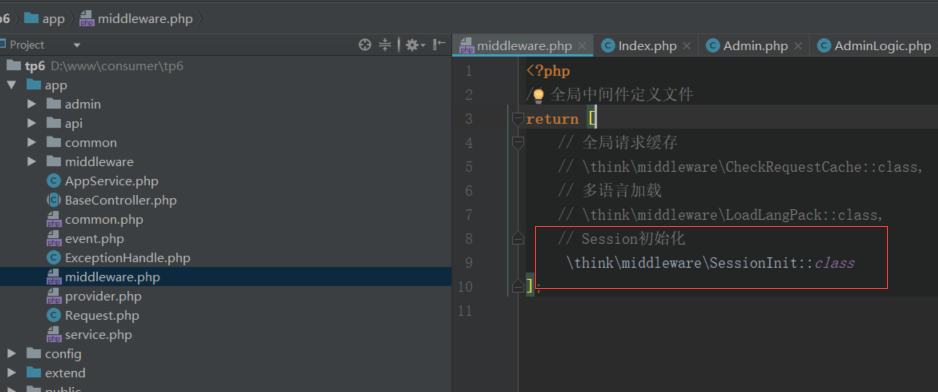The width and height of the screenshot is (938, 392).
Task: Switch to the AdminLogic.php tab
Action: point(875,46)
